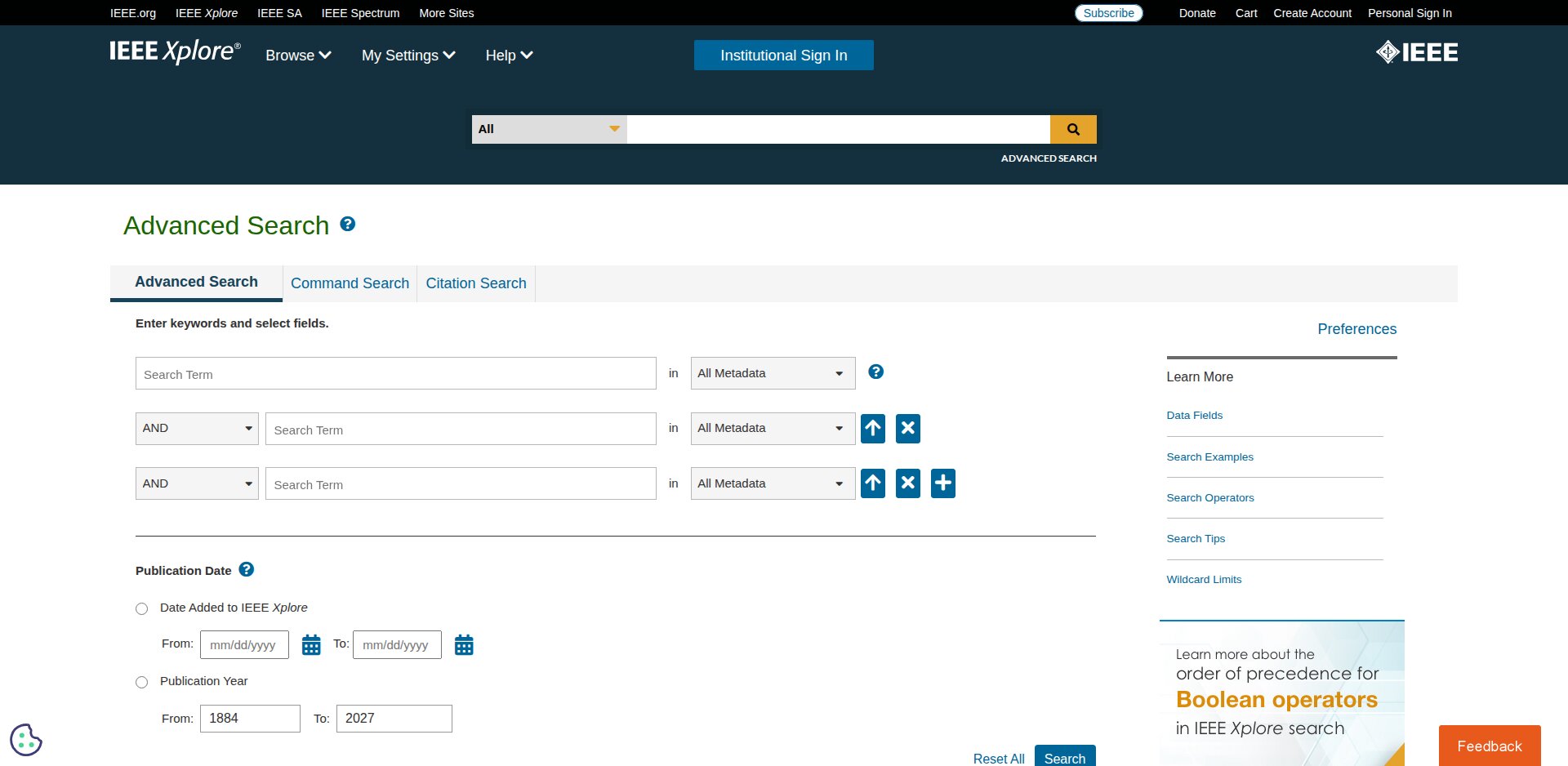
Task: Go to the IEEE Xplore home logo
Action: pos(176,51)
